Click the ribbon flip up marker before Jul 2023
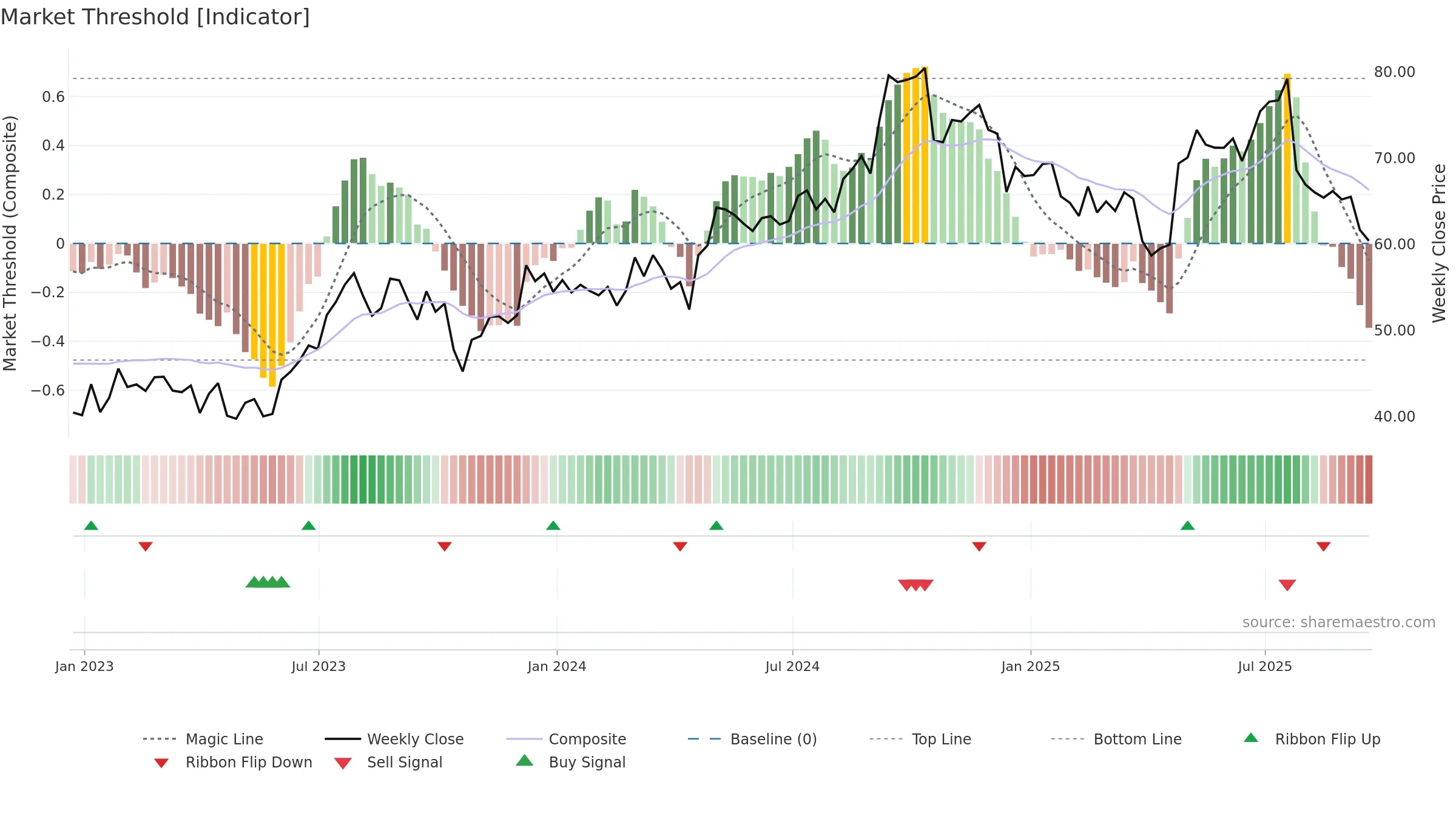This screenshot has width=1456, height=819. point(308,525)
